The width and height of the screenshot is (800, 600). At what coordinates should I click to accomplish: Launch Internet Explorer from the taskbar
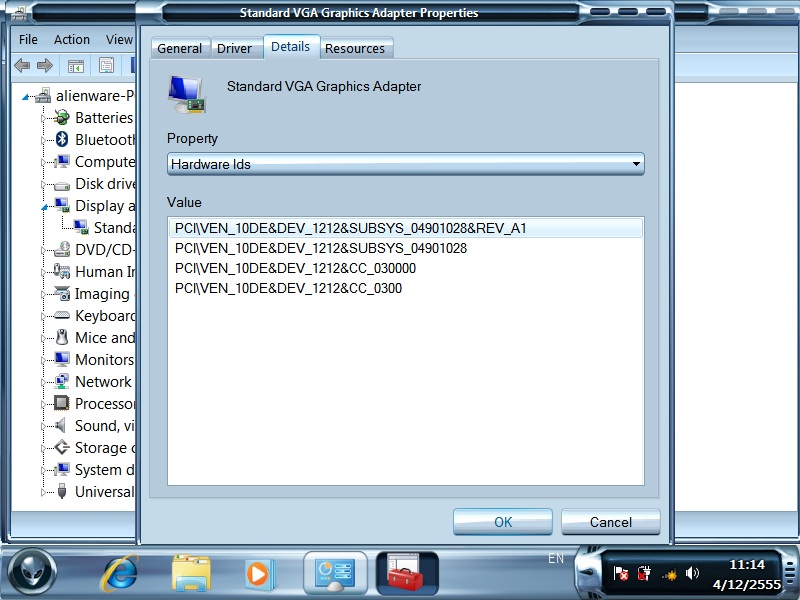pos(120,572)
